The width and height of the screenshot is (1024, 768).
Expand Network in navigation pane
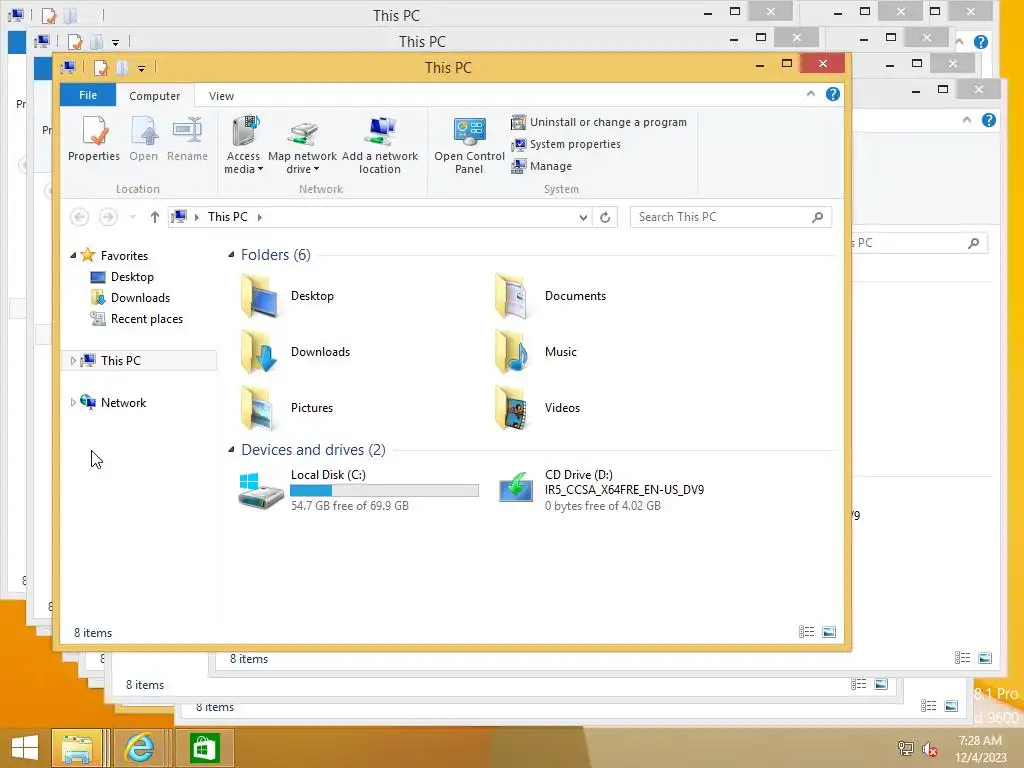pyautogui.click(x=73, y=403)
